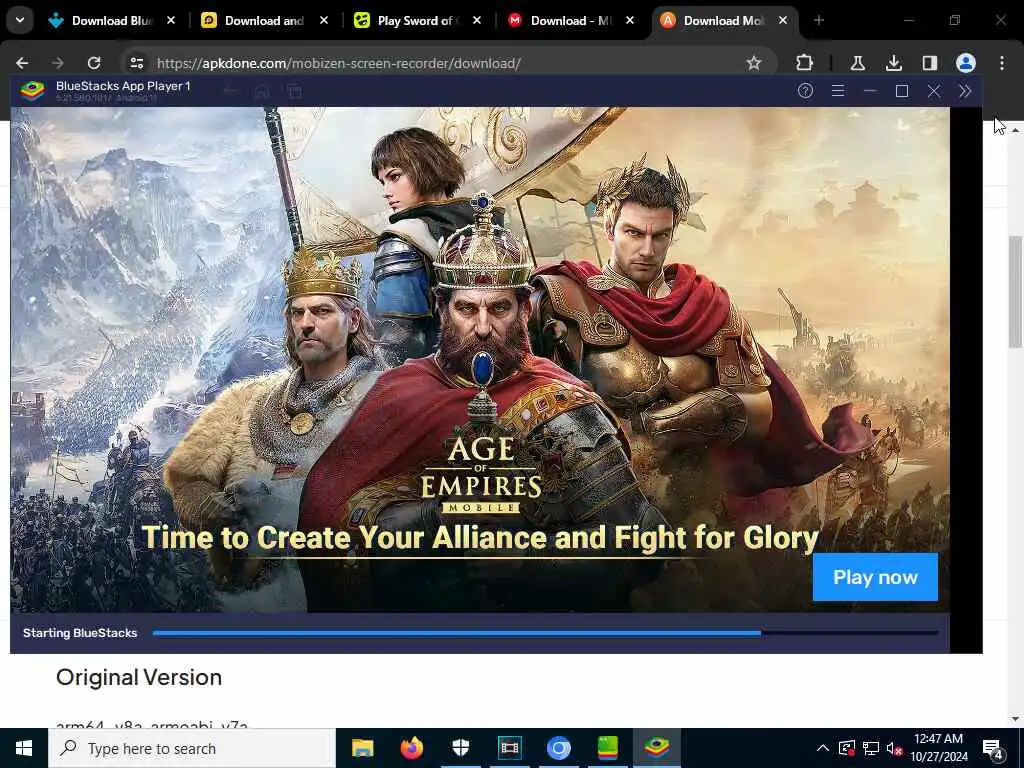Viewport: 1024px width, 768px height.
Task: Close the active 'Download Mob' tab
Action: pyautogui.click(x=782, y=20)
